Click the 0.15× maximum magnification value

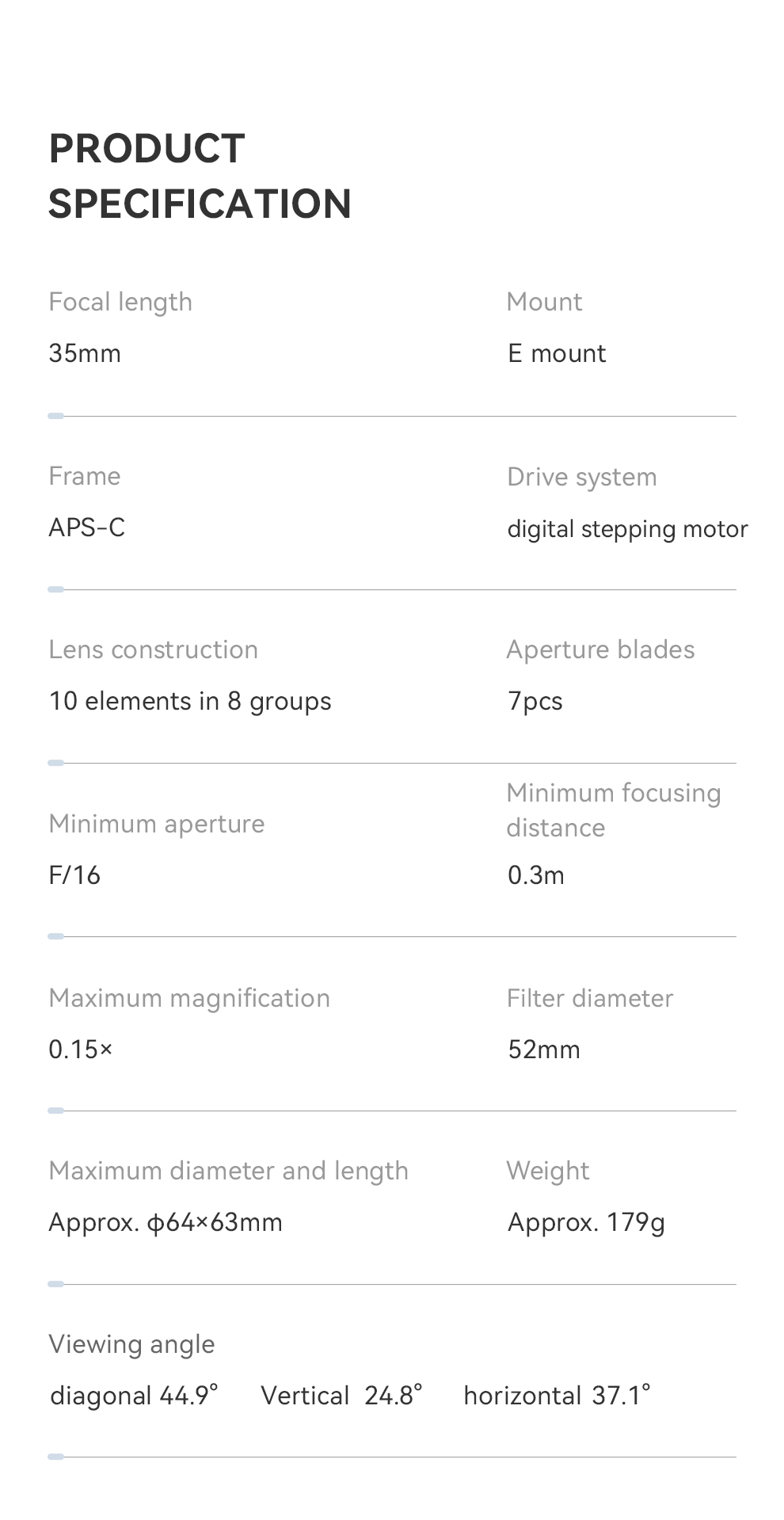[x=81, y=1050]
